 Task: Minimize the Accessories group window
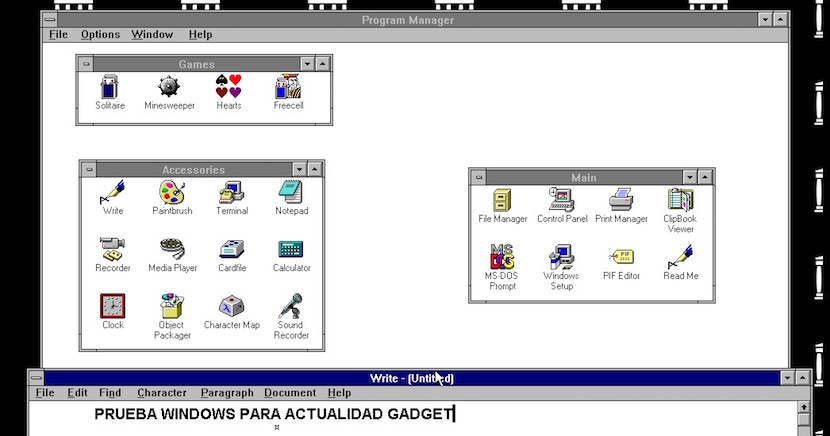300,169
